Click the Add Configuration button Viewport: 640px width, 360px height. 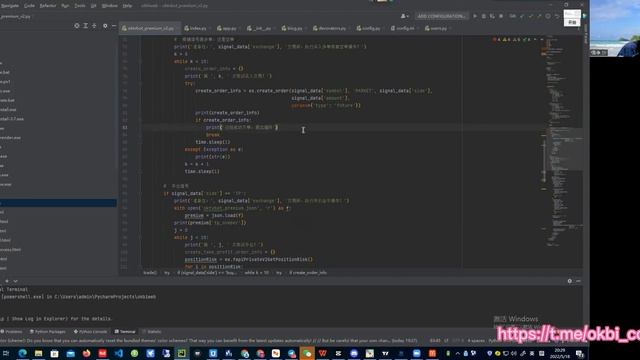(x=441, y=16)
